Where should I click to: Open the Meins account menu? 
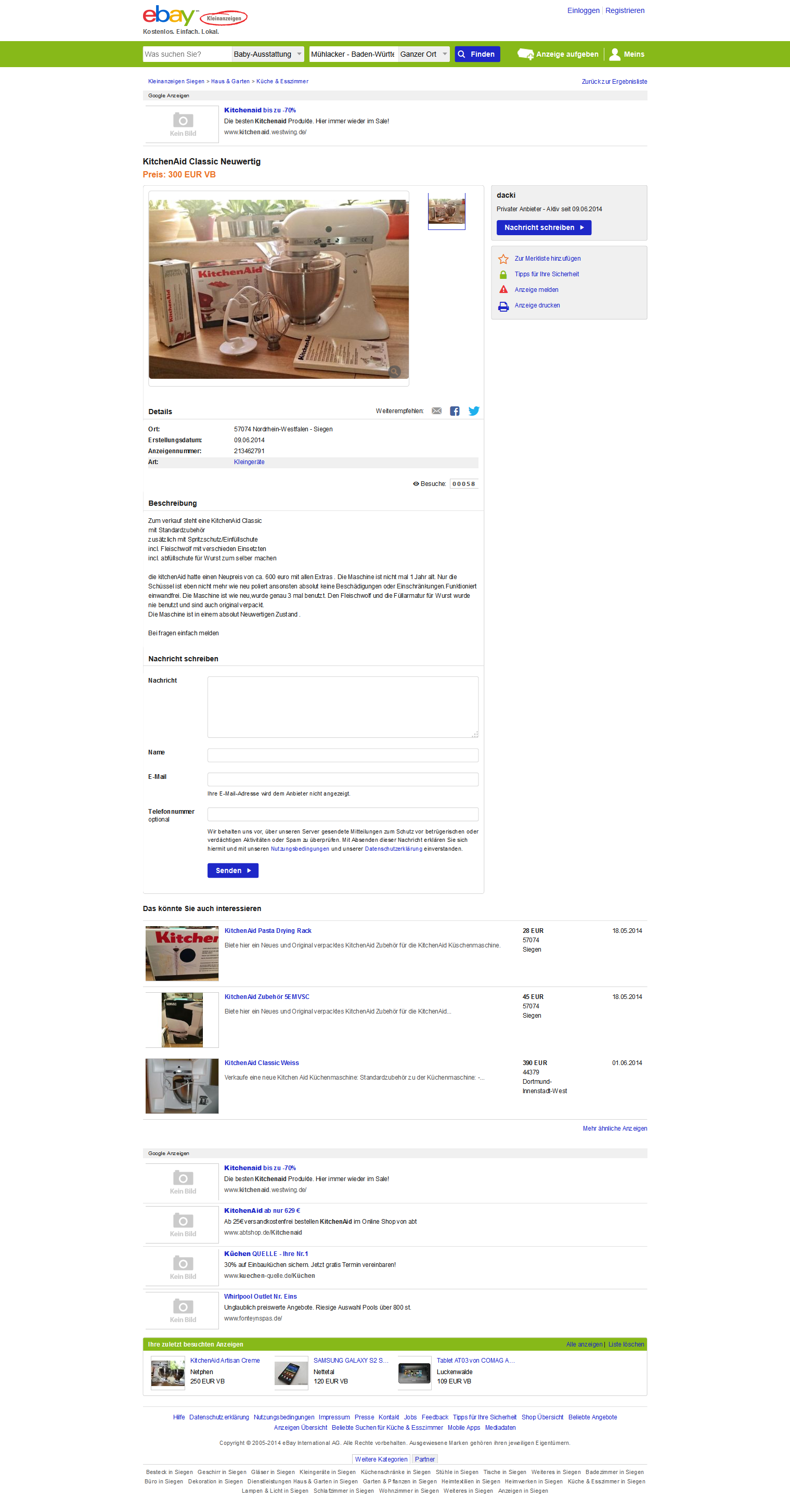626,54
